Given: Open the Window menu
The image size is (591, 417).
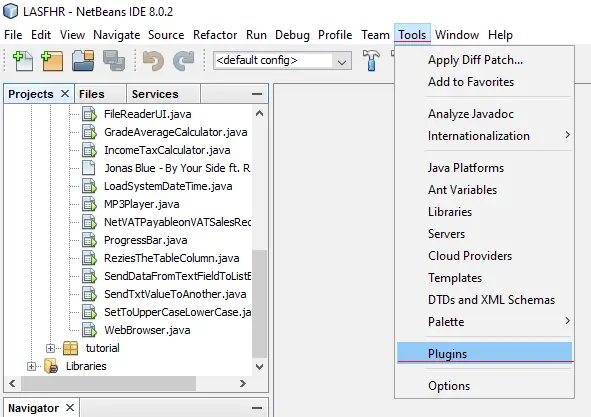Looking at the screenshot, I should coord(457,35).
